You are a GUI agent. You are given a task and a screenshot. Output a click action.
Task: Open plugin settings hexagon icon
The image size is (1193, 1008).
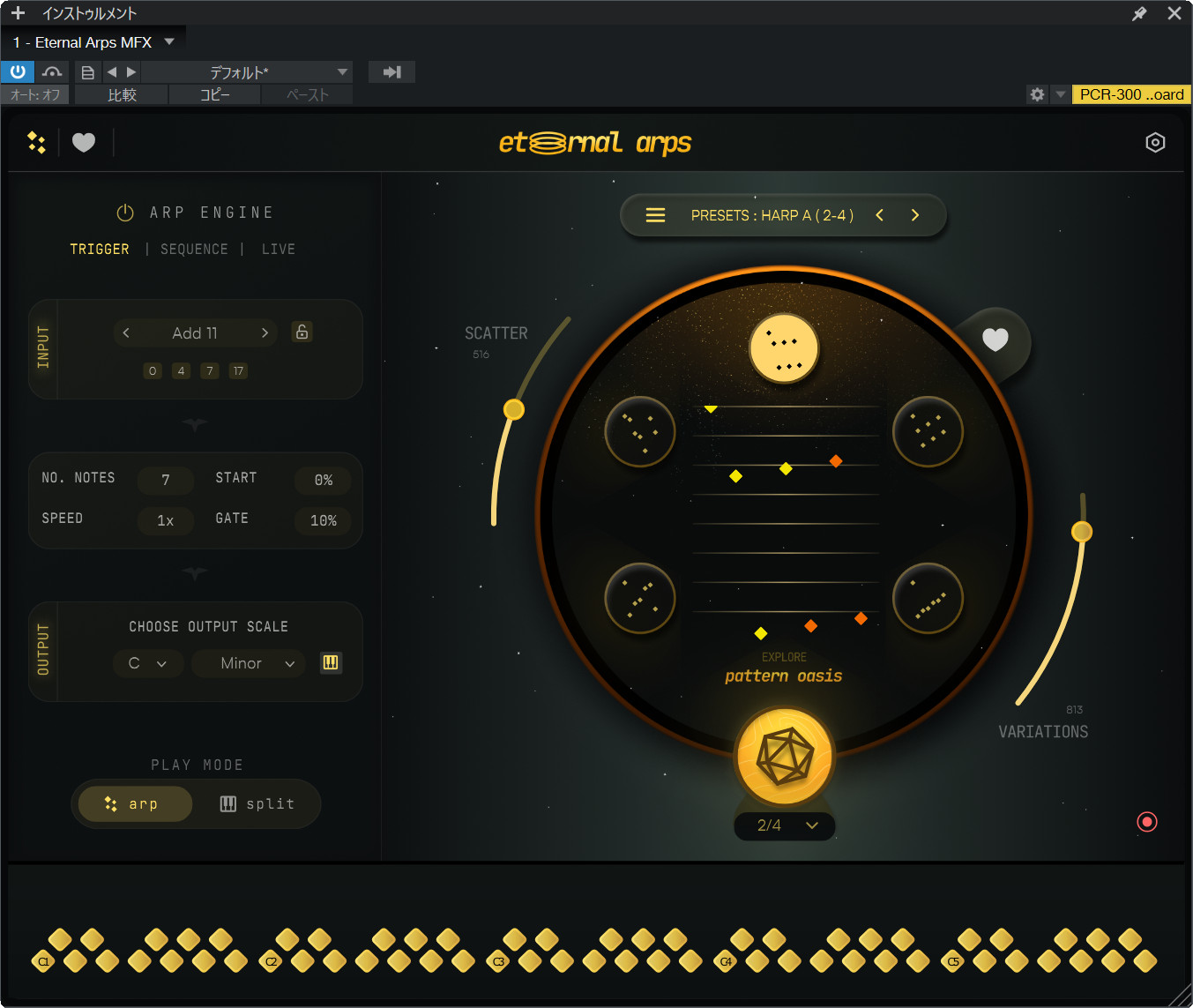click(x=1155, y=142)
